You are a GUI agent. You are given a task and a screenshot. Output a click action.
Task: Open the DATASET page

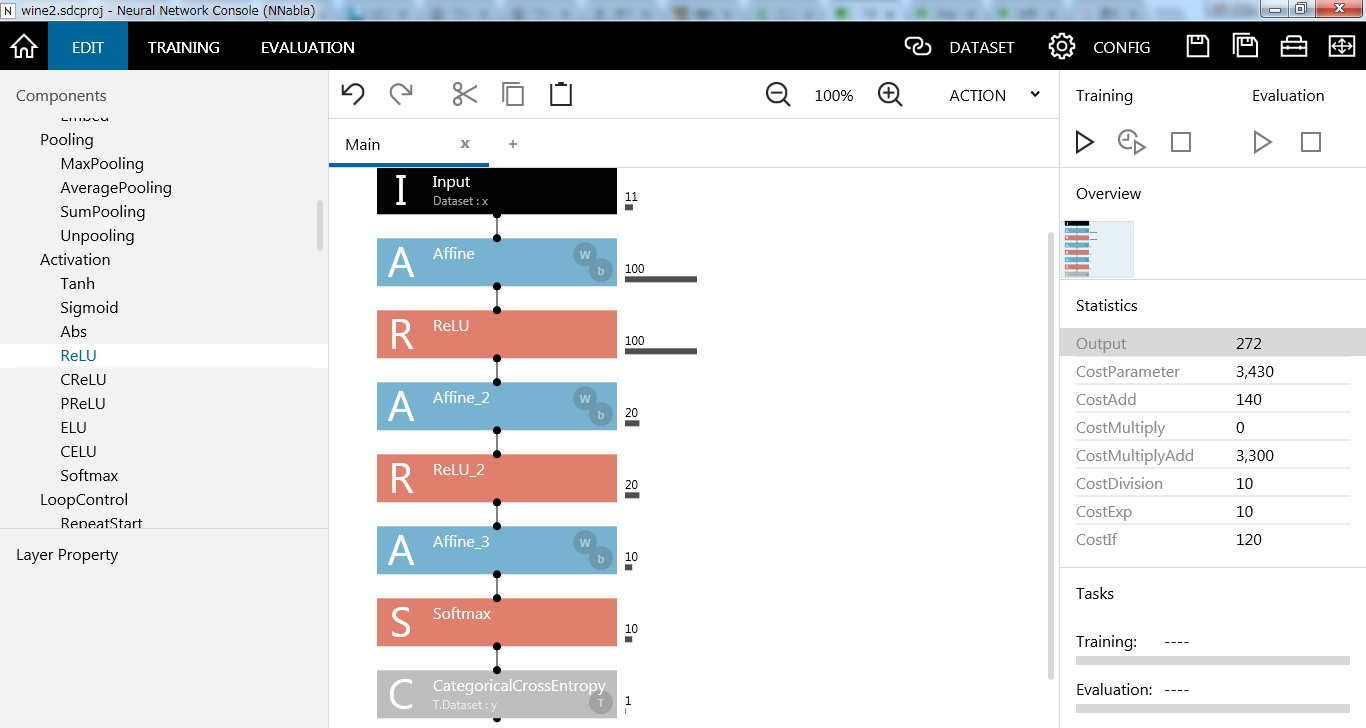point(959,47)
